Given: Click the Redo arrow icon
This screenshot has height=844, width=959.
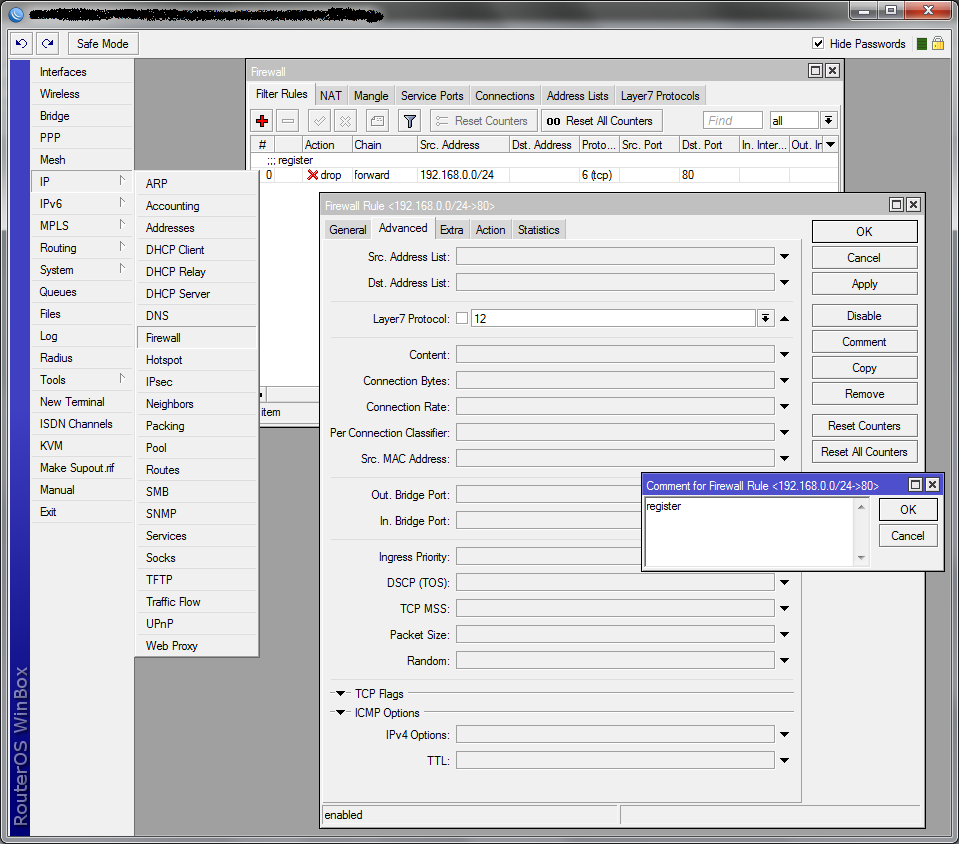Looking at the screenshot, I should 47,43.
